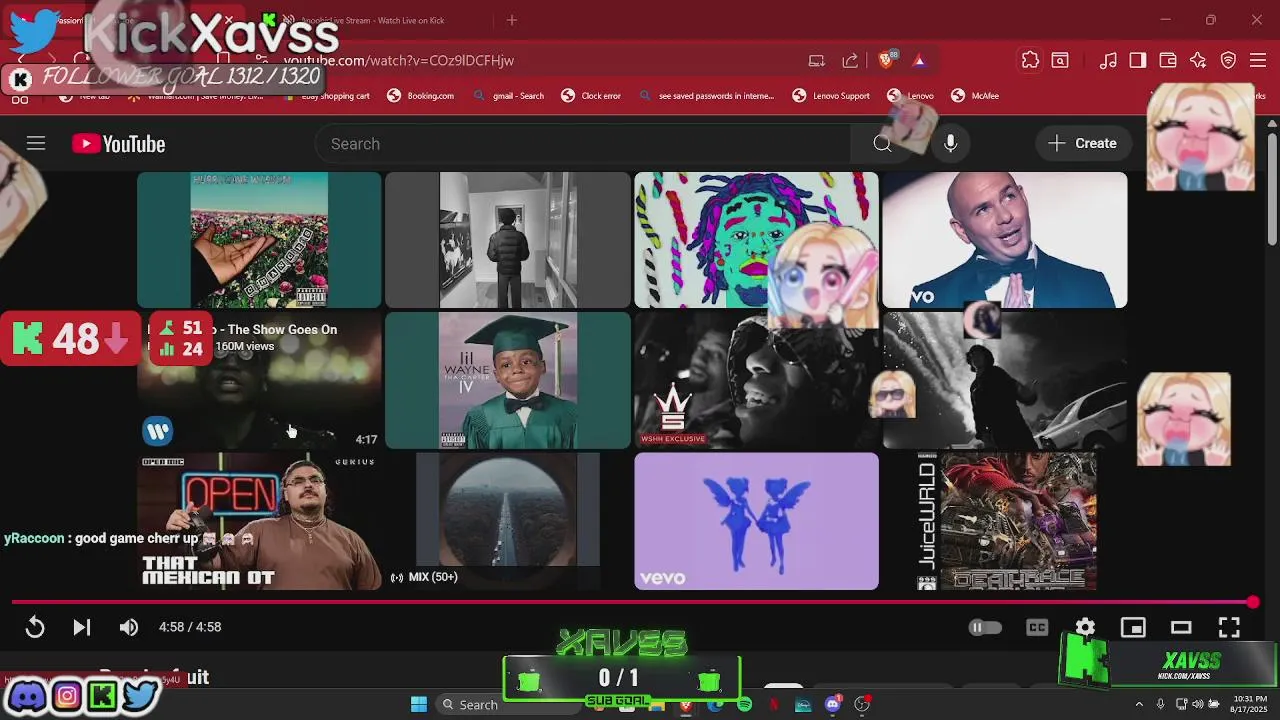Open the McAfee bookmark
Image resolution: width=1280 pixels, height=720 pixels.
[x=975, y=96]
